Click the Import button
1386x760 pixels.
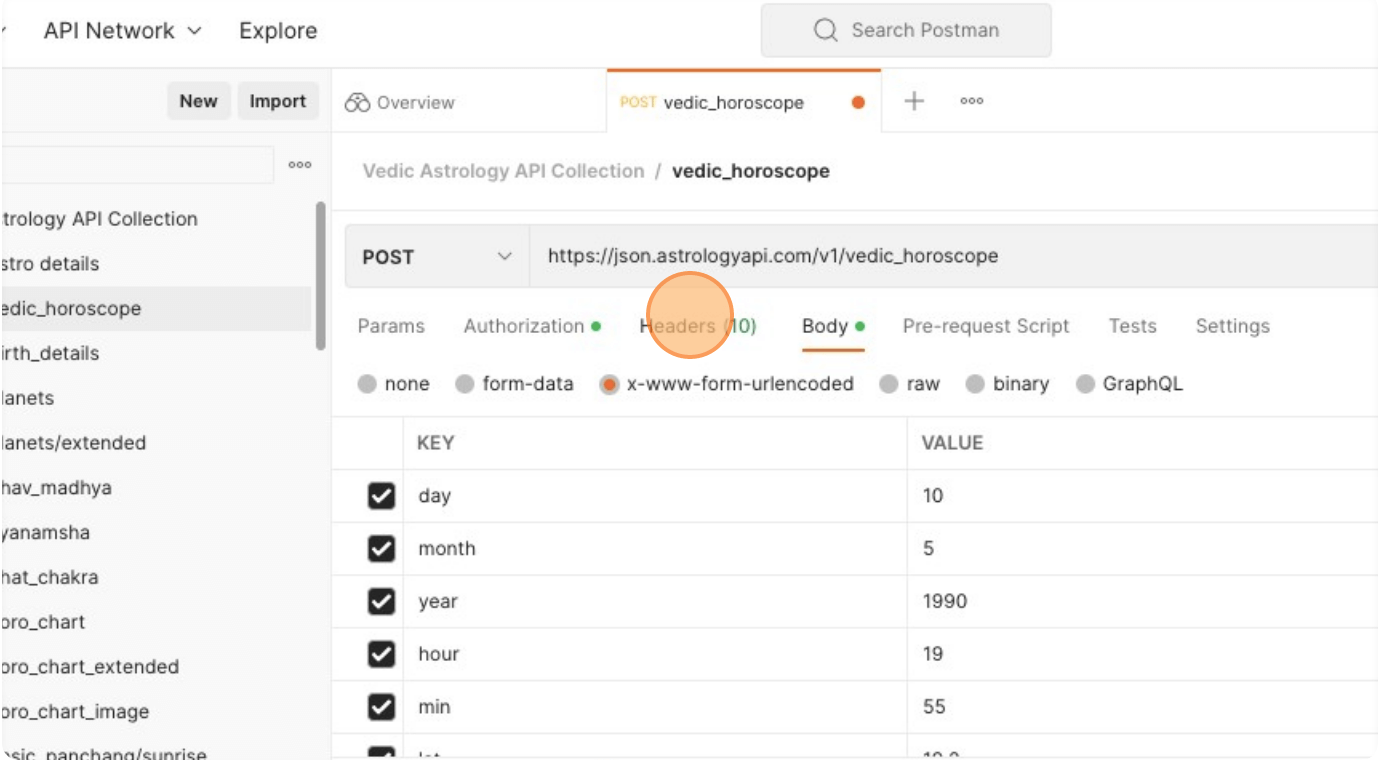277,101
